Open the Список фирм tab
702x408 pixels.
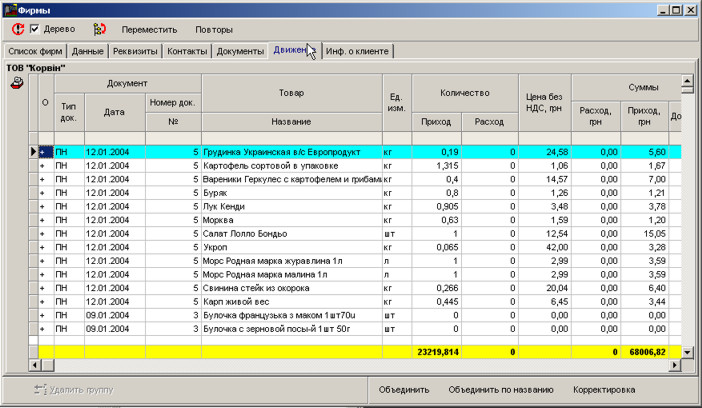click(36, 51)
